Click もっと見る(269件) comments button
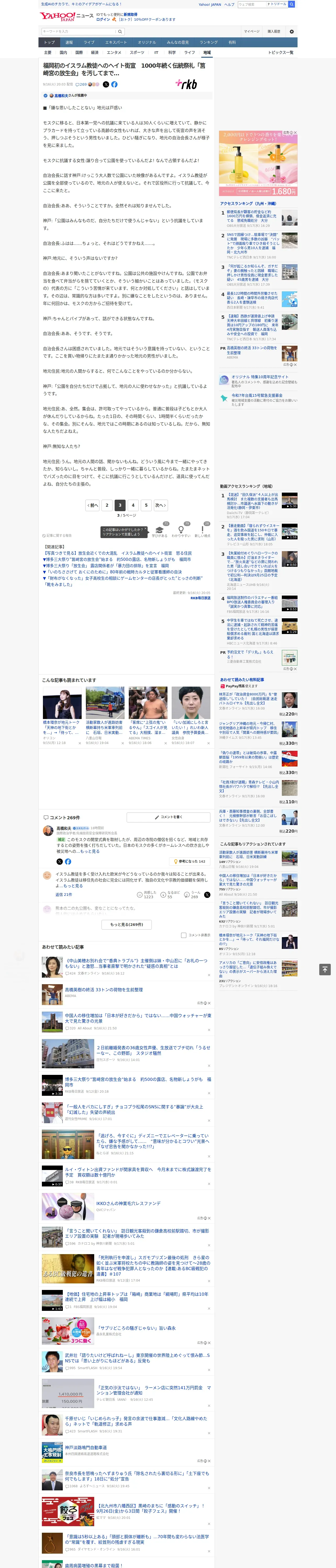The height and width of the screenshot is (1568, 336). coord(126,925)
